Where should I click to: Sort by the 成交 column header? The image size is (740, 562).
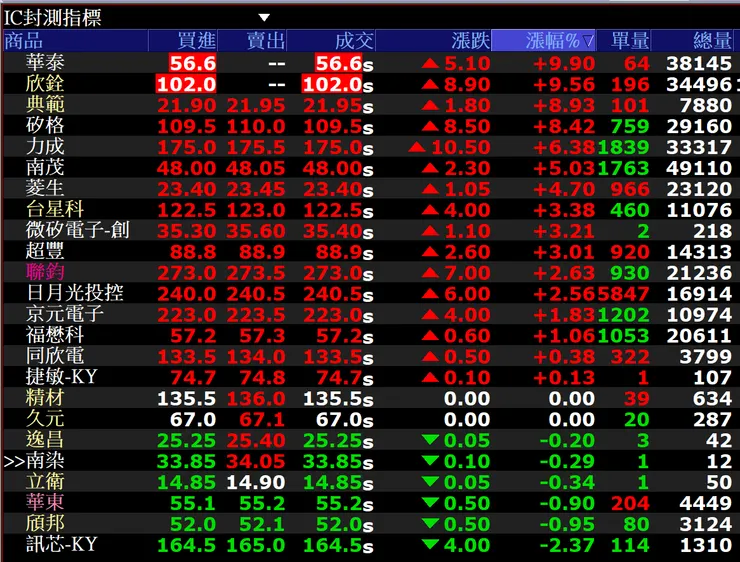pos(331,41)
